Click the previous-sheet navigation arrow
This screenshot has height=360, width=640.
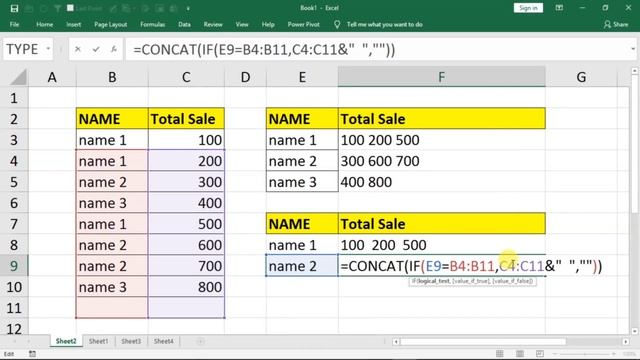click(x=15, y=341)
